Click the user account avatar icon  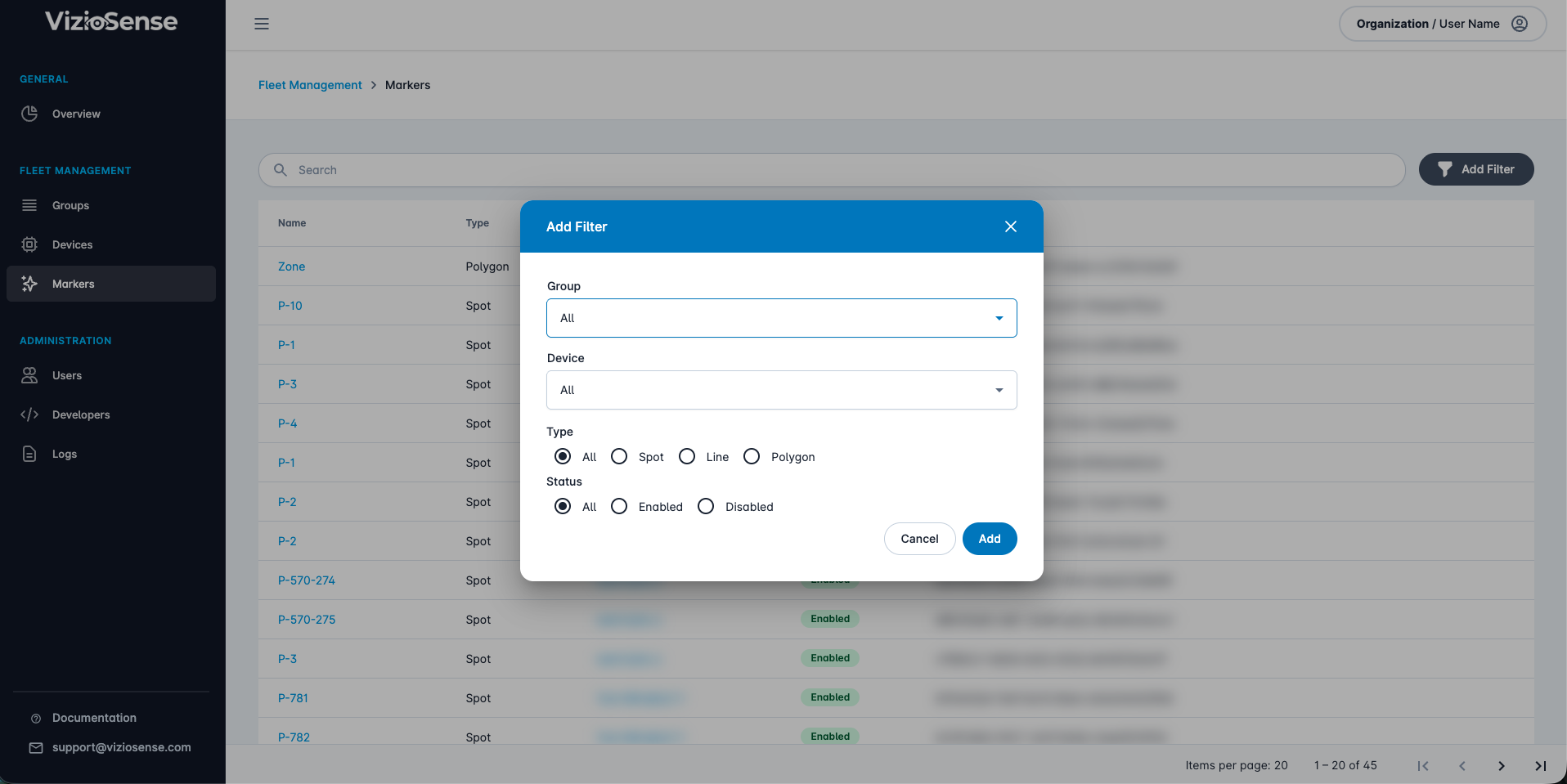(x=1520, y=24)
